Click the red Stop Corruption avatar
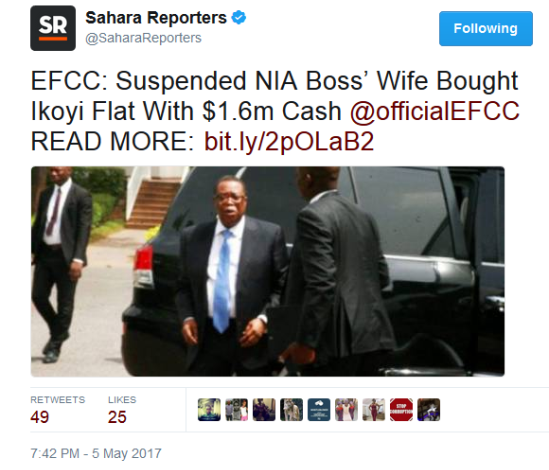Image resolution: width=549 pixels, height=470 pixels. 401,409
